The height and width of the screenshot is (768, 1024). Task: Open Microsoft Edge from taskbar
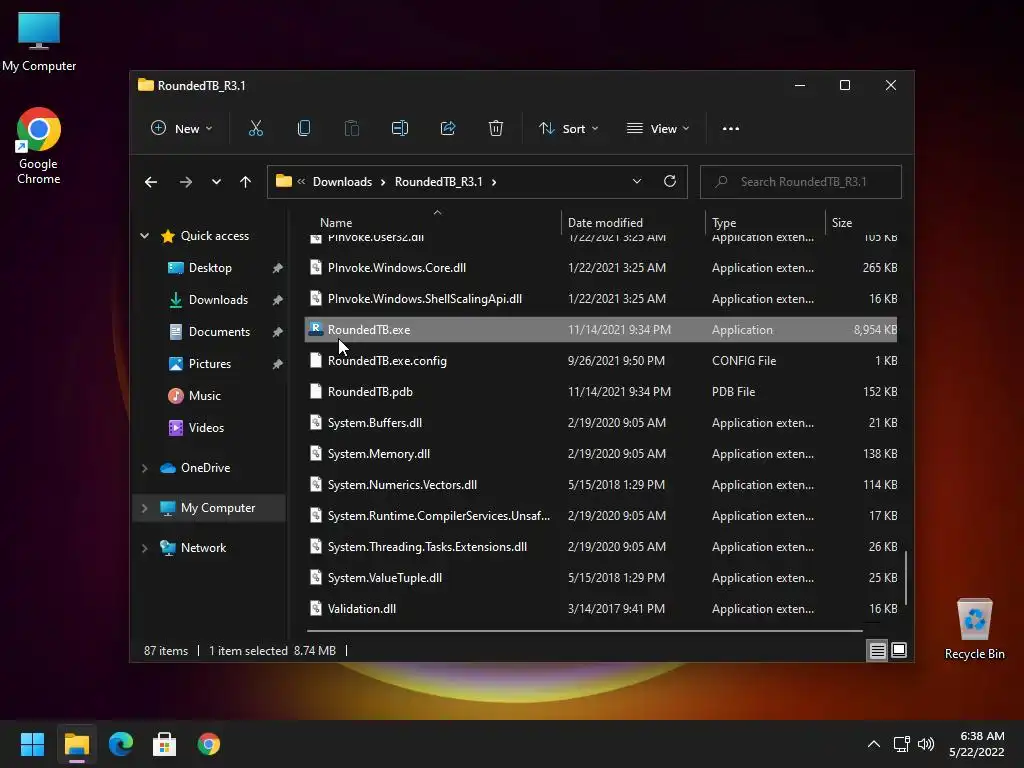[121, 744]
